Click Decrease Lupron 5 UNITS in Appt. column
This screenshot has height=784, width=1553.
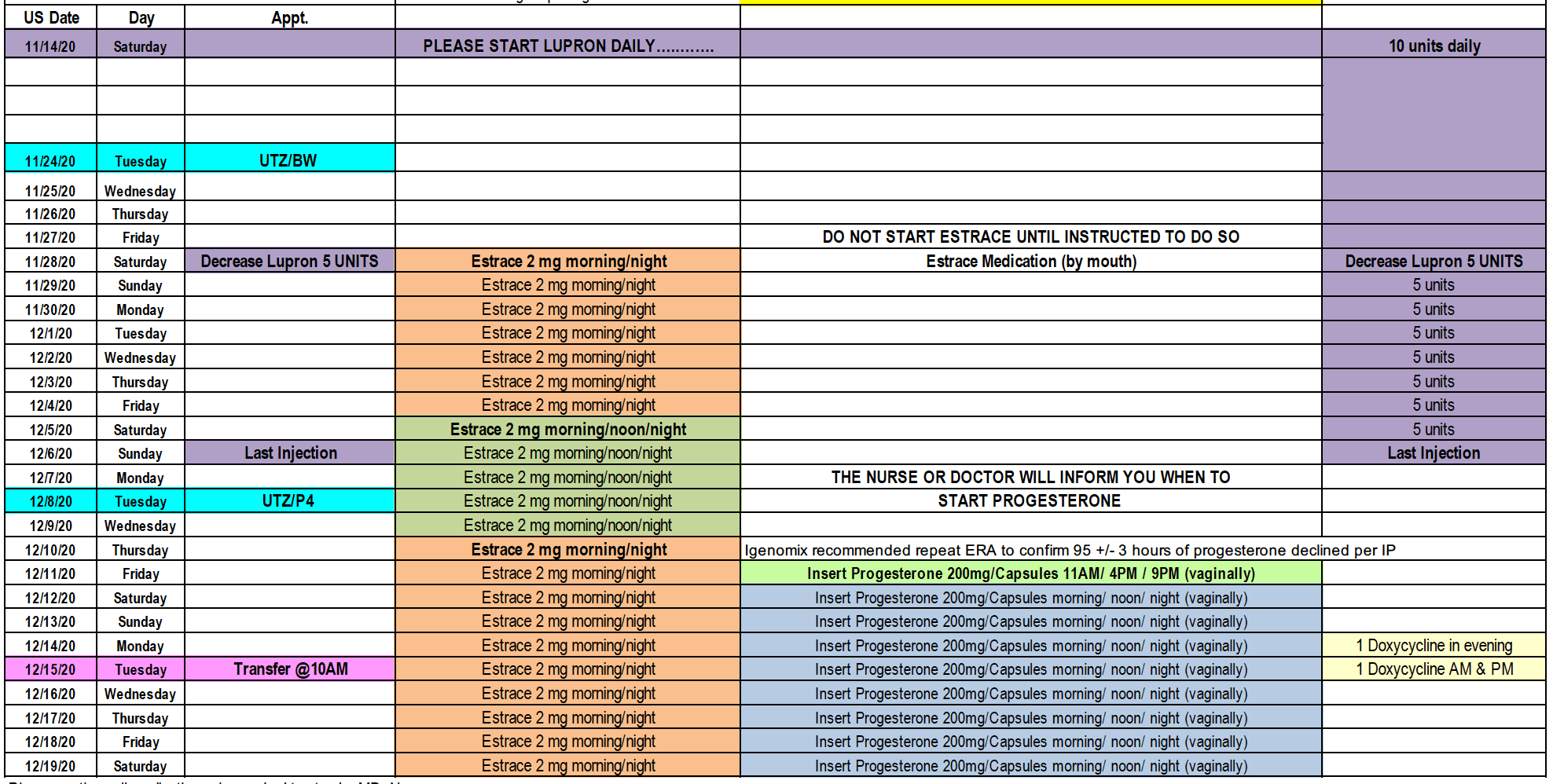point(289,261)
